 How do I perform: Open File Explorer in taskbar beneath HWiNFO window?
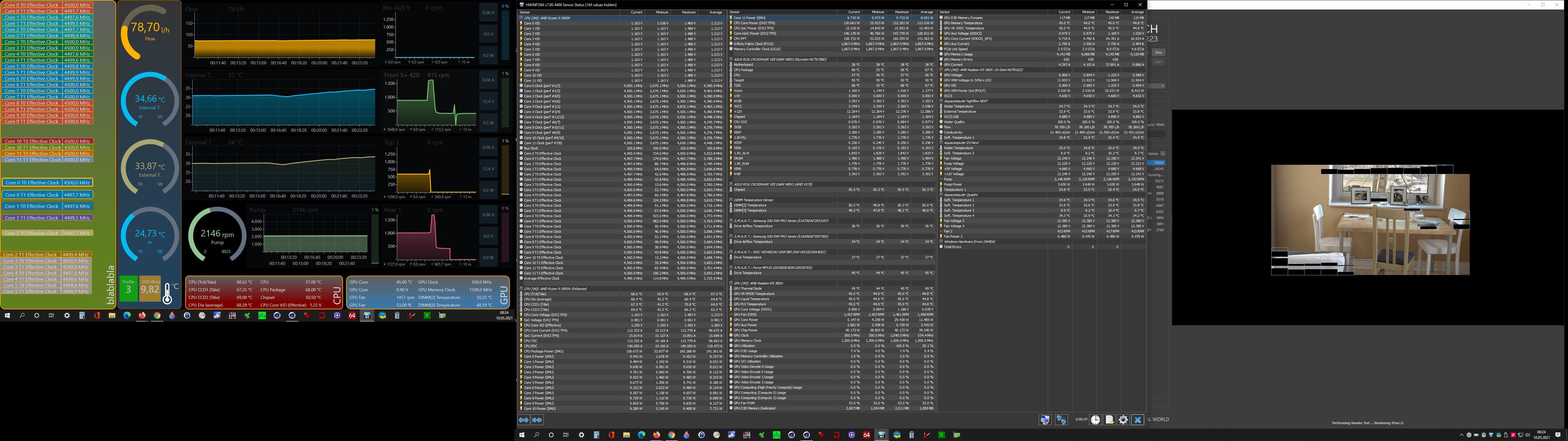coord(626,435)
